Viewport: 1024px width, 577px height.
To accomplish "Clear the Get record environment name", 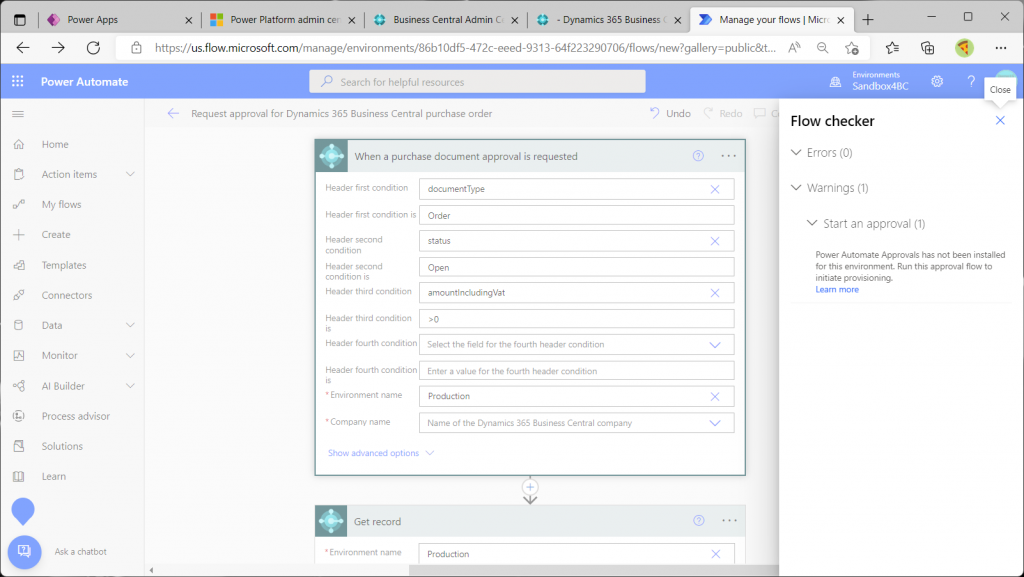I will click(716, 554).
